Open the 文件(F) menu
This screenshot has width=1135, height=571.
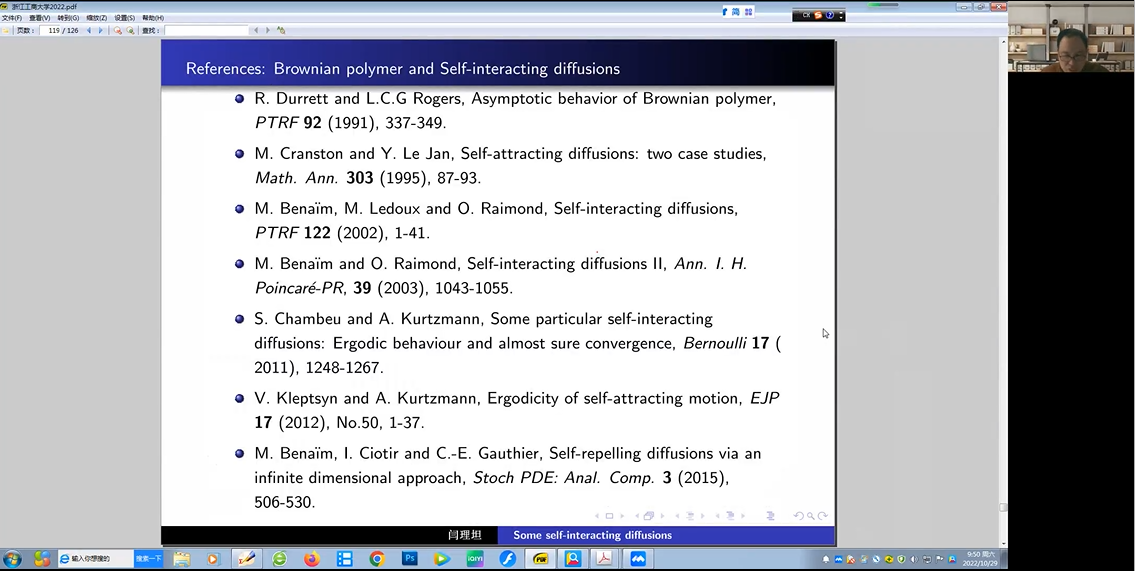click(12, 18)
